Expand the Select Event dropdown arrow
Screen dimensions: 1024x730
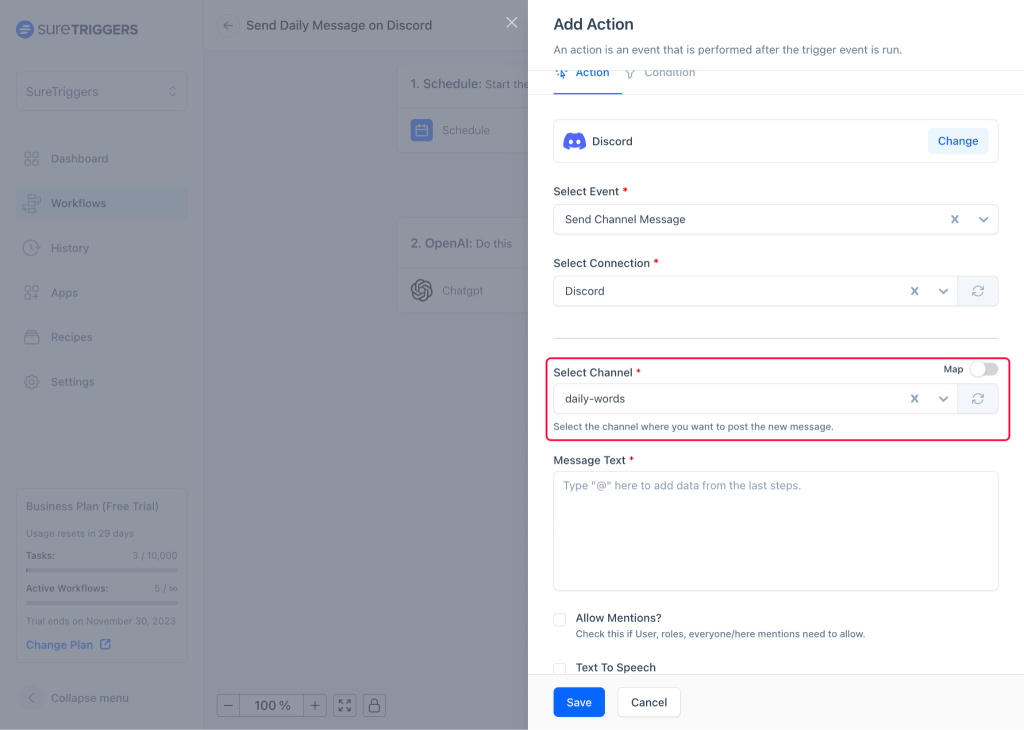coord(983,219)
